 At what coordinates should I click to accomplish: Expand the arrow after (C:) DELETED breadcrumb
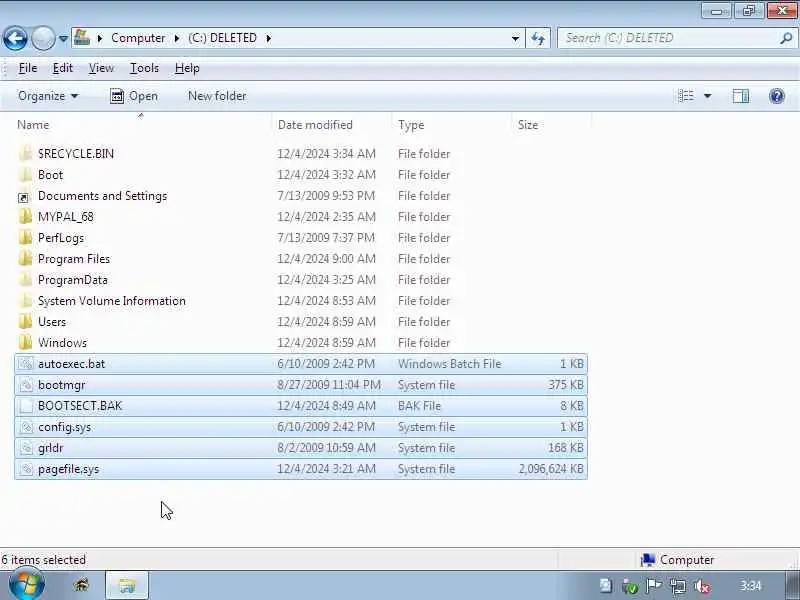pos(268,38)
